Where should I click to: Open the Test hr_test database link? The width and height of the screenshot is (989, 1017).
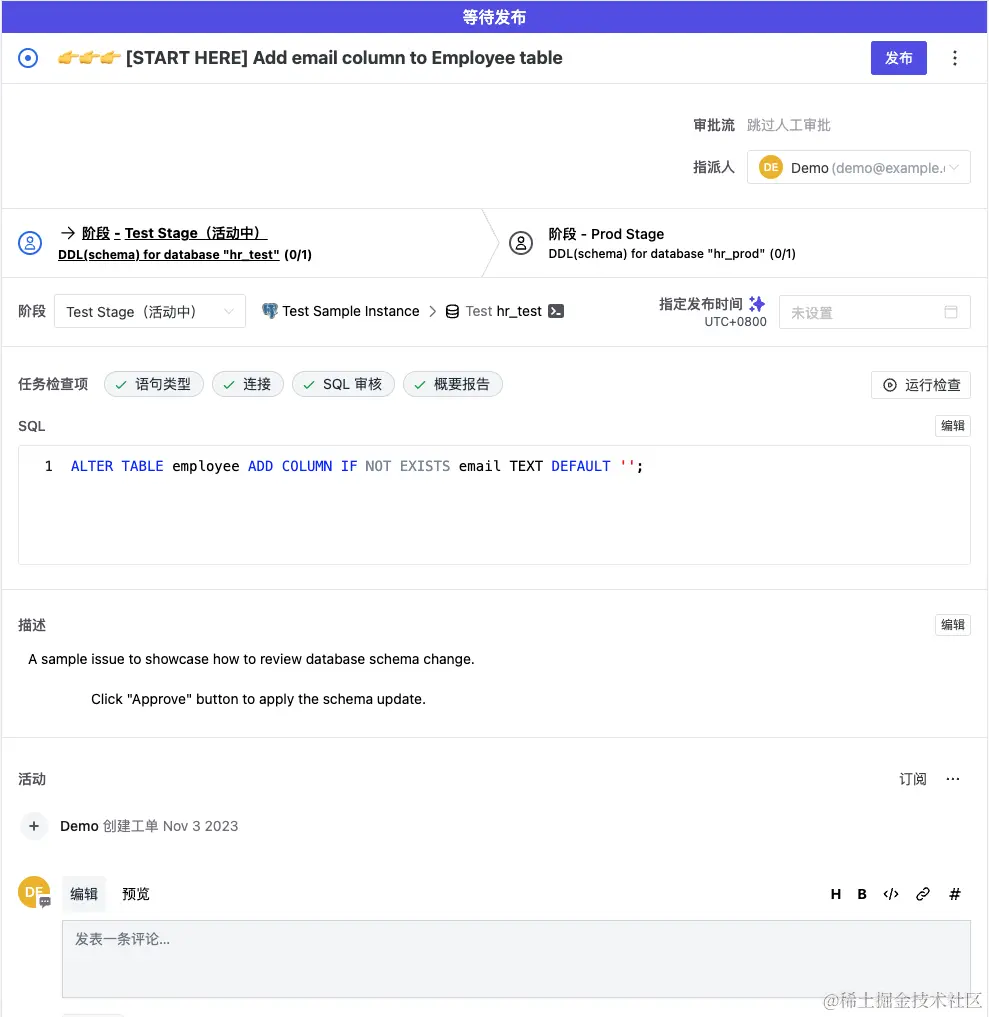[503, 311]
